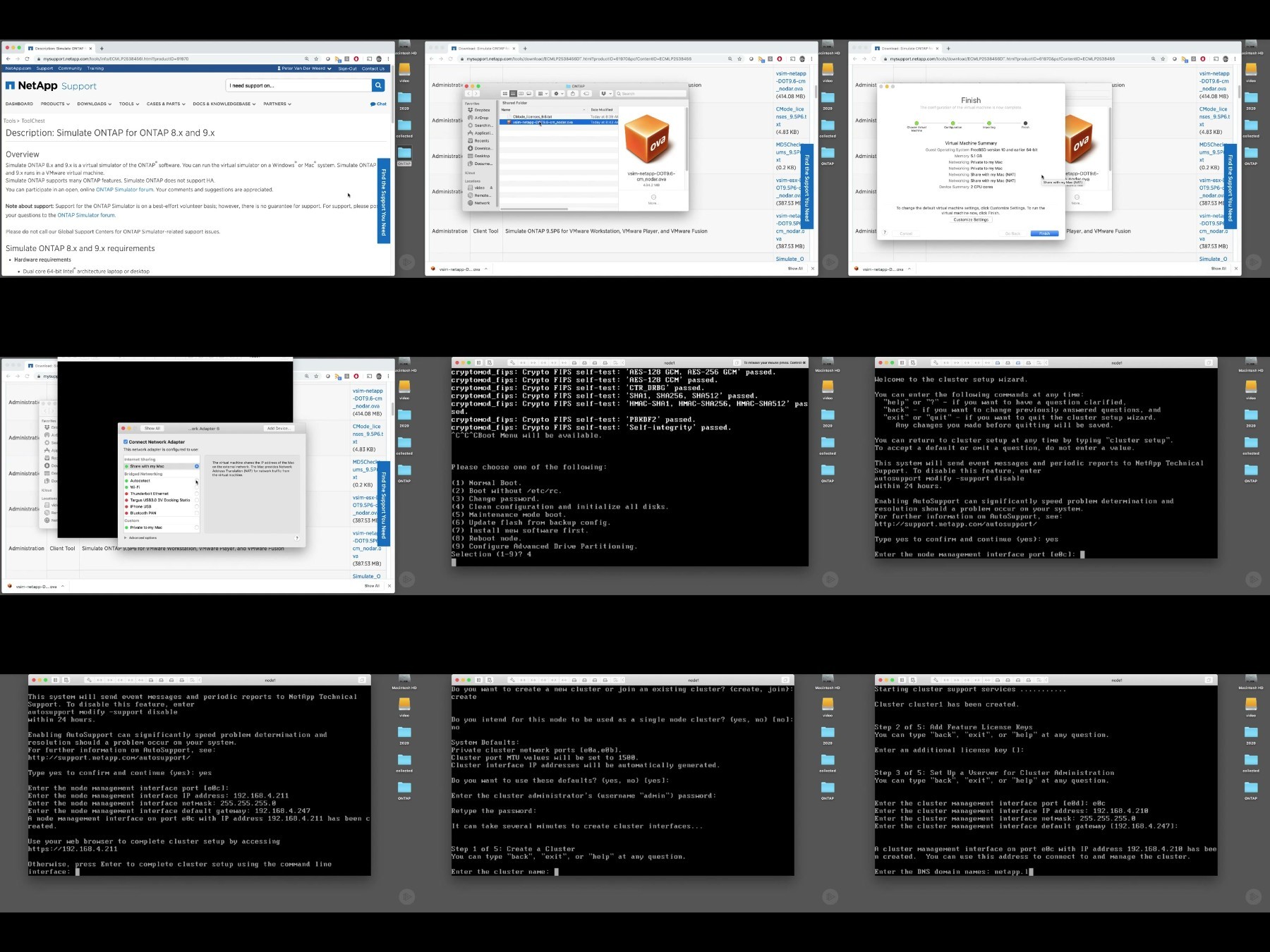Screen dimensions: 1270x952
Task: Select the iPhone USB radio button
Action: pyautogui.click(x=196, y=506)
